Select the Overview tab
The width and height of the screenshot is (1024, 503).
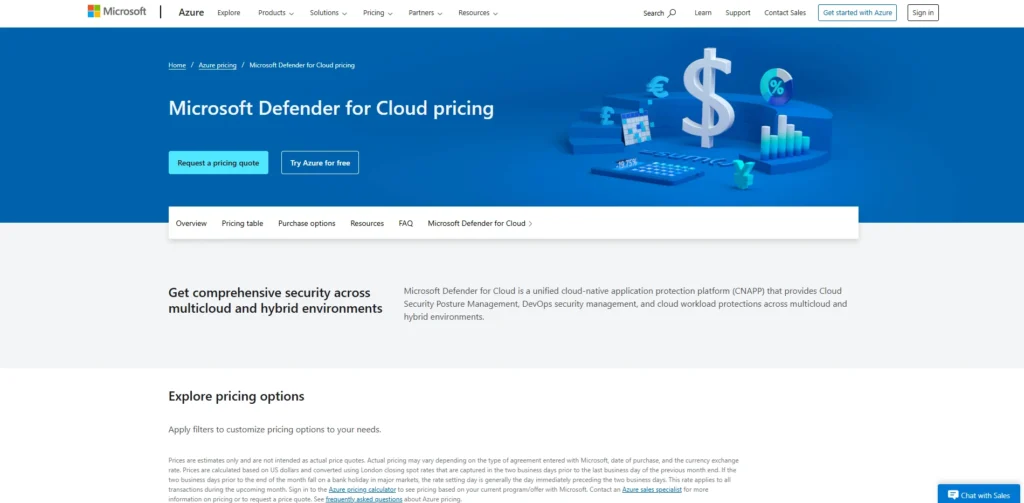191,223
